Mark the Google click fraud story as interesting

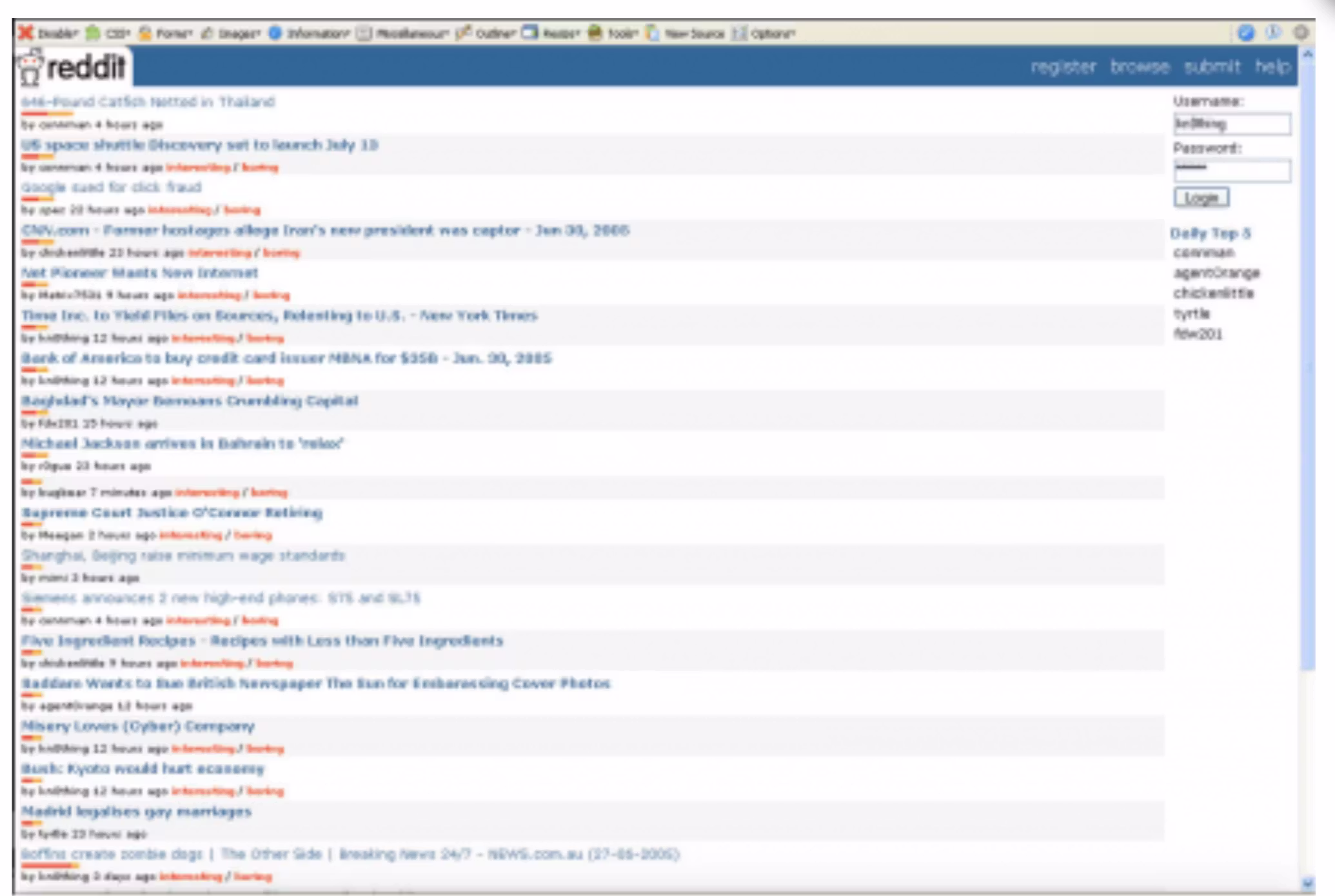(179, 209)
